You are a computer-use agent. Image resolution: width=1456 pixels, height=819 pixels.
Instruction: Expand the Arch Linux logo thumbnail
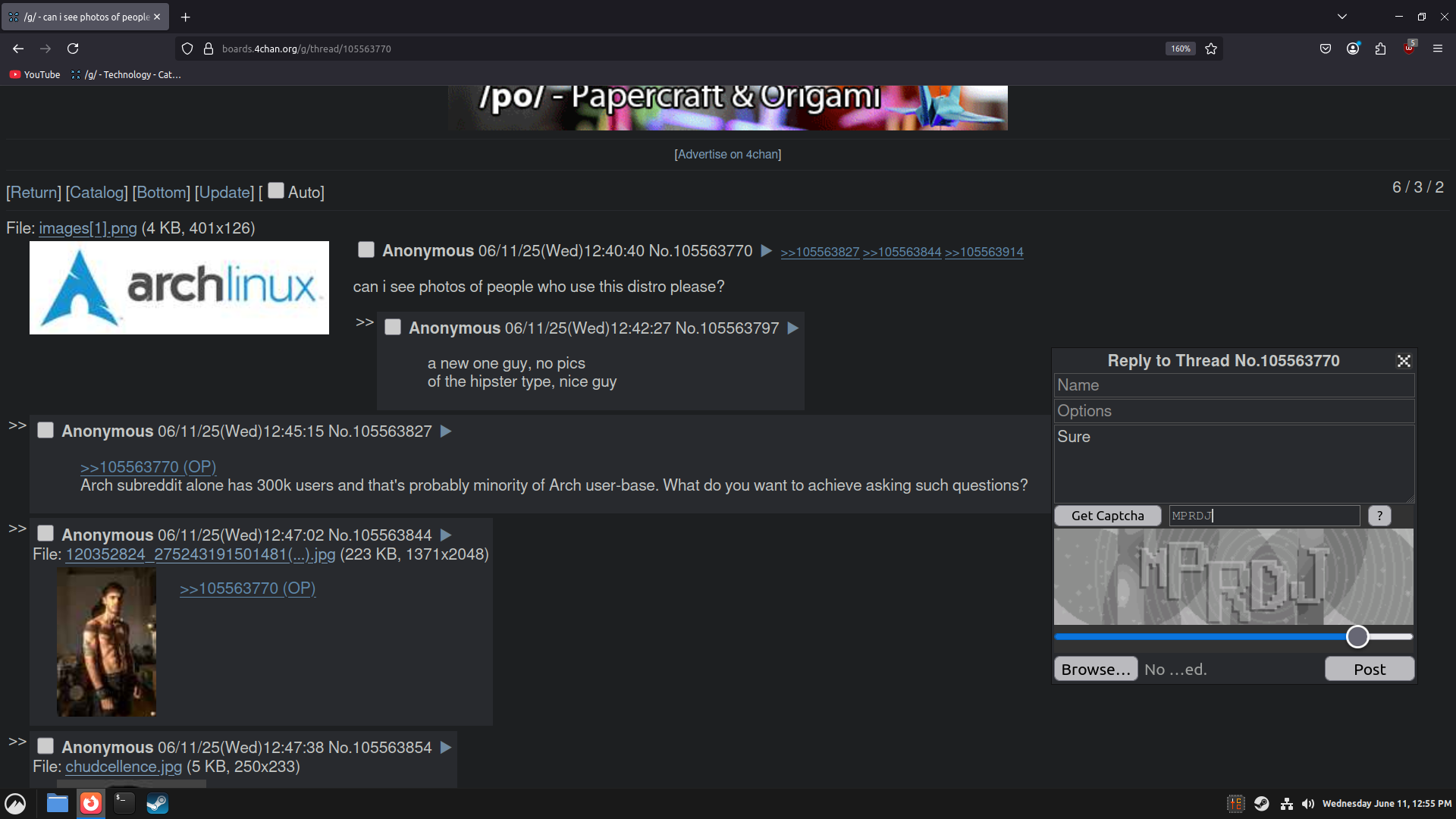179,287
